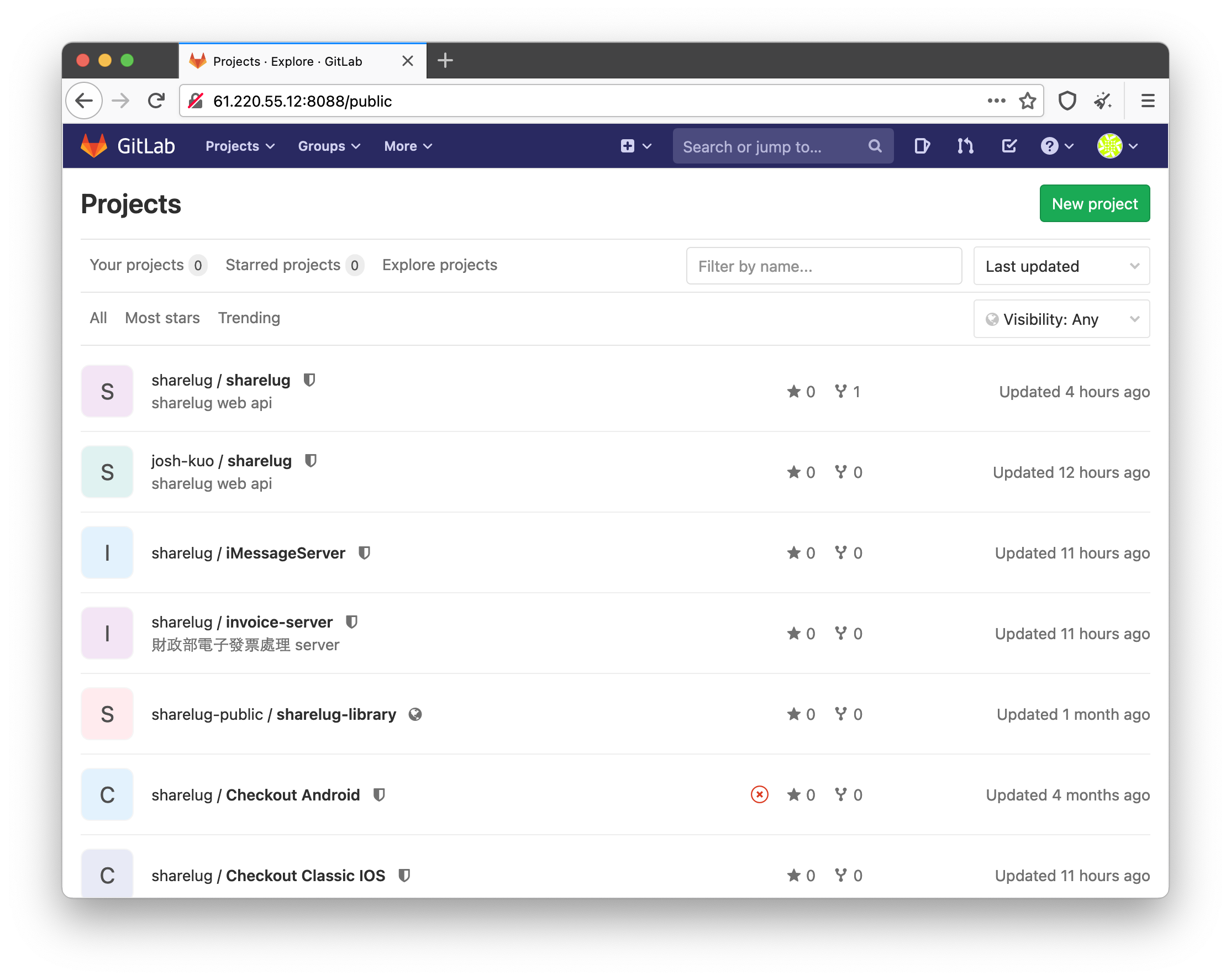1231x980 pixels.
Task: Open the user avatar menu
Action: click(x=1117, y=146)
